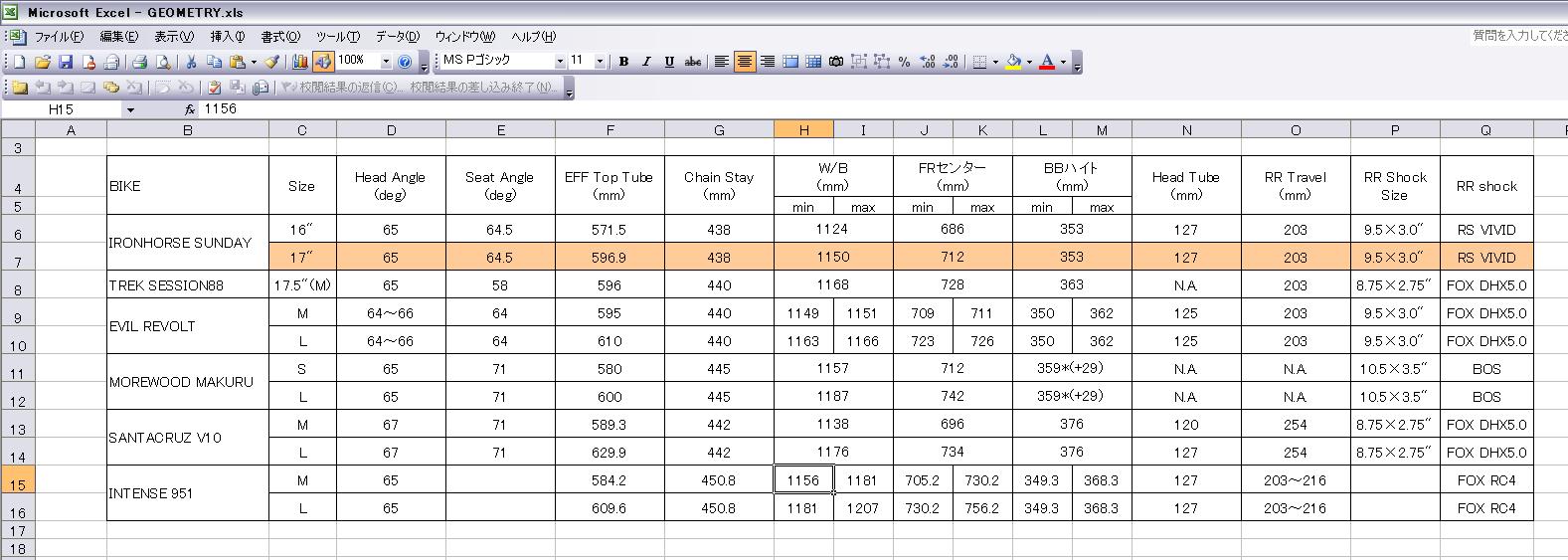
Task: Click the Permission document icon beside Save
Action: pyautogui.click(x=88, y=62)
